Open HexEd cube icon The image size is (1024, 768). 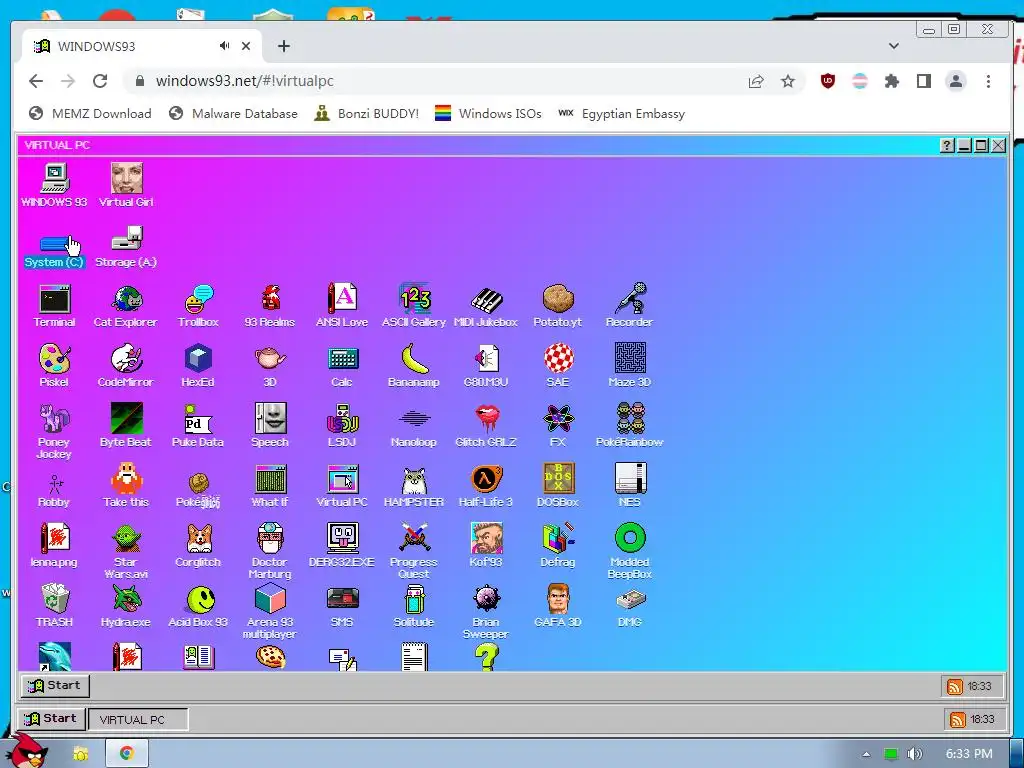[198, 366]
